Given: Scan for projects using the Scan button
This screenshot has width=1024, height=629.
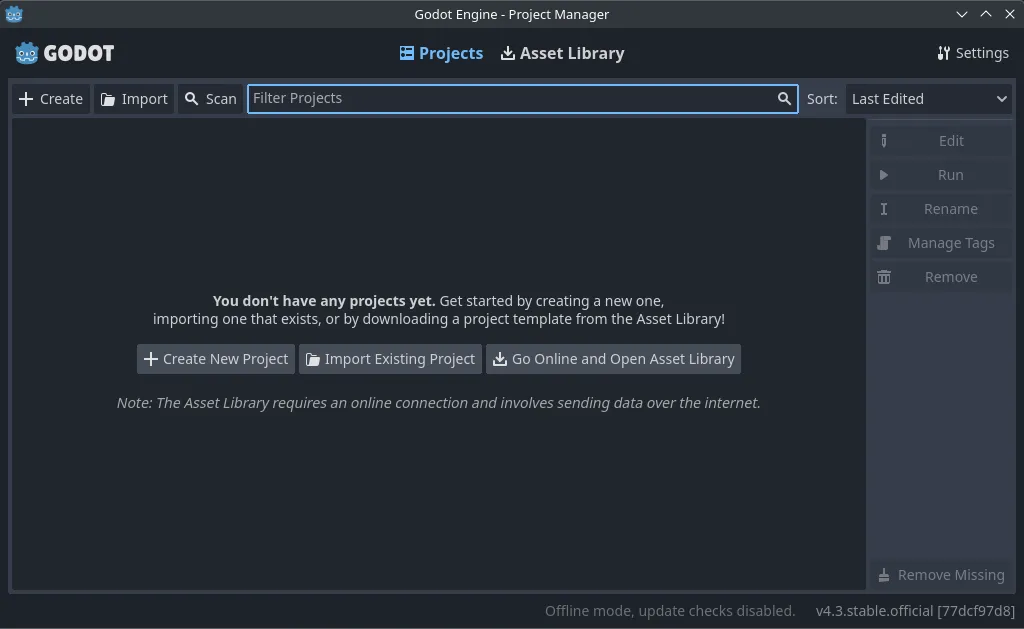Looking at the screenshot, I should click(210, 99).
